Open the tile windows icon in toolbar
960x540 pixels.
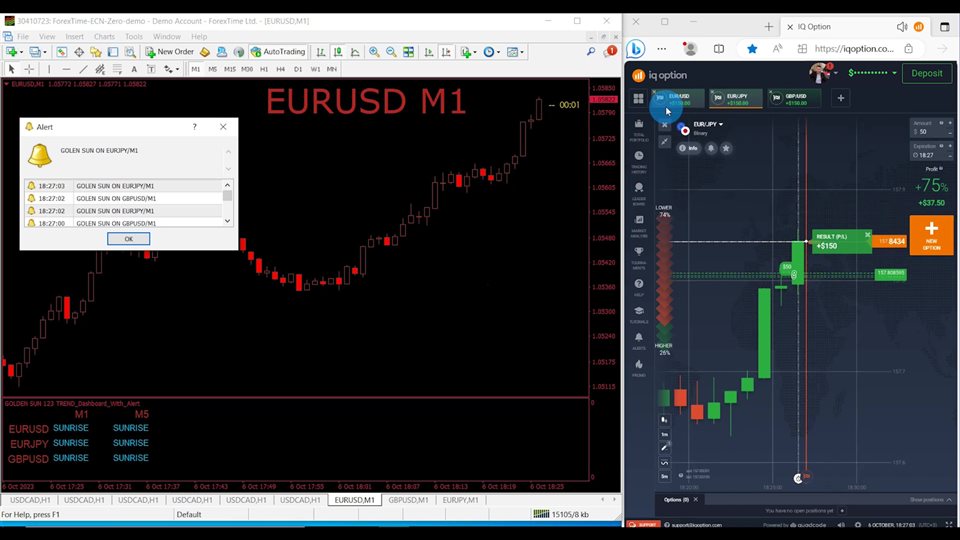[408, 52]
